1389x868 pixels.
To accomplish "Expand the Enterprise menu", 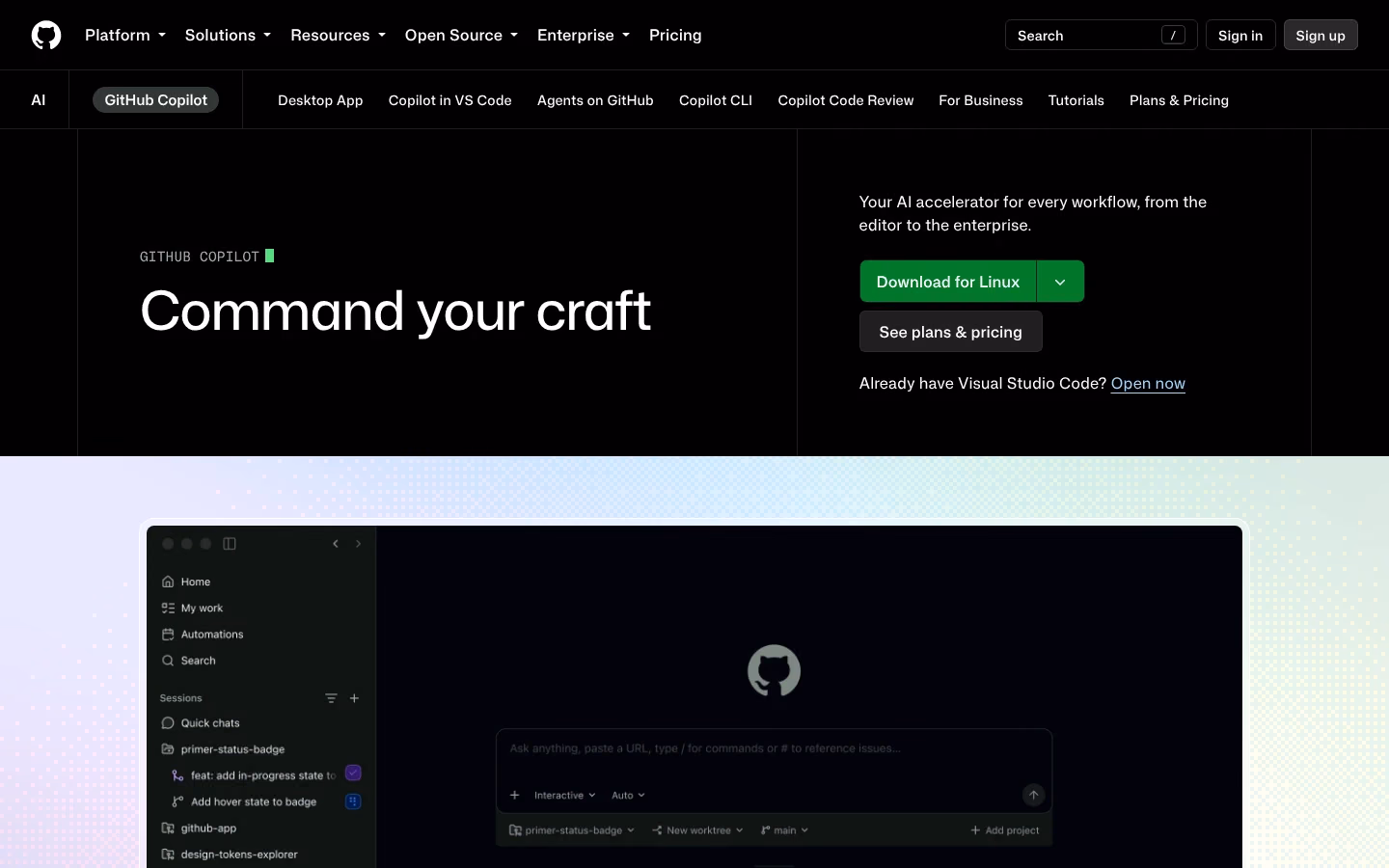I will [x=584, y=35].
